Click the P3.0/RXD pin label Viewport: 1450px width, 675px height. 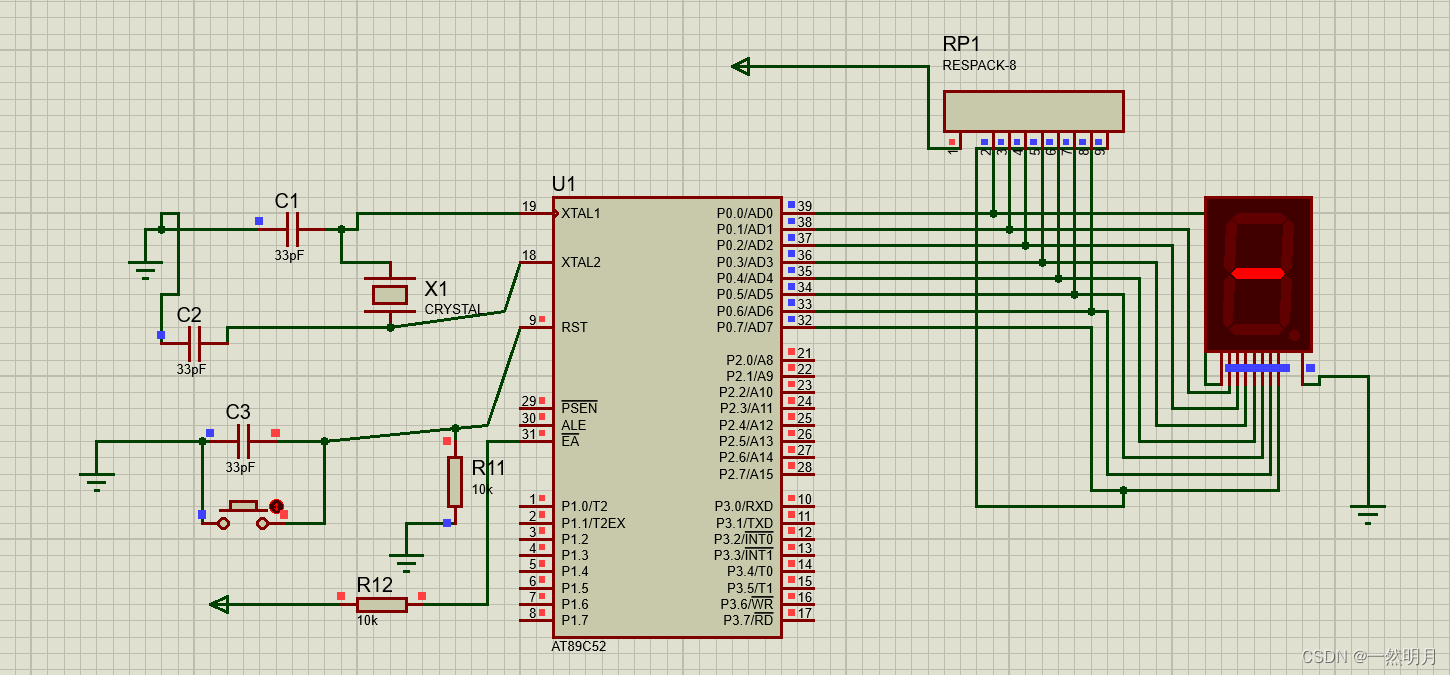tap(744, 507)
